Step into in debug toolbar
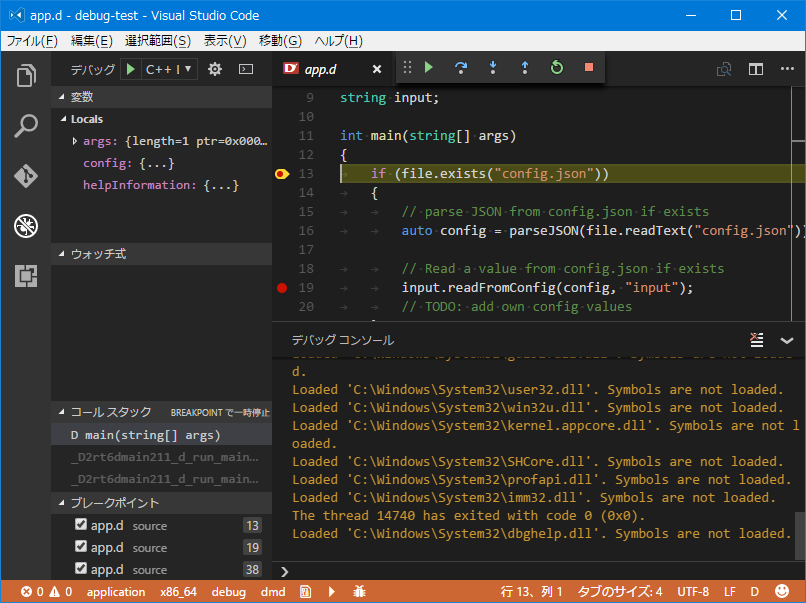 tap(493, 67)
